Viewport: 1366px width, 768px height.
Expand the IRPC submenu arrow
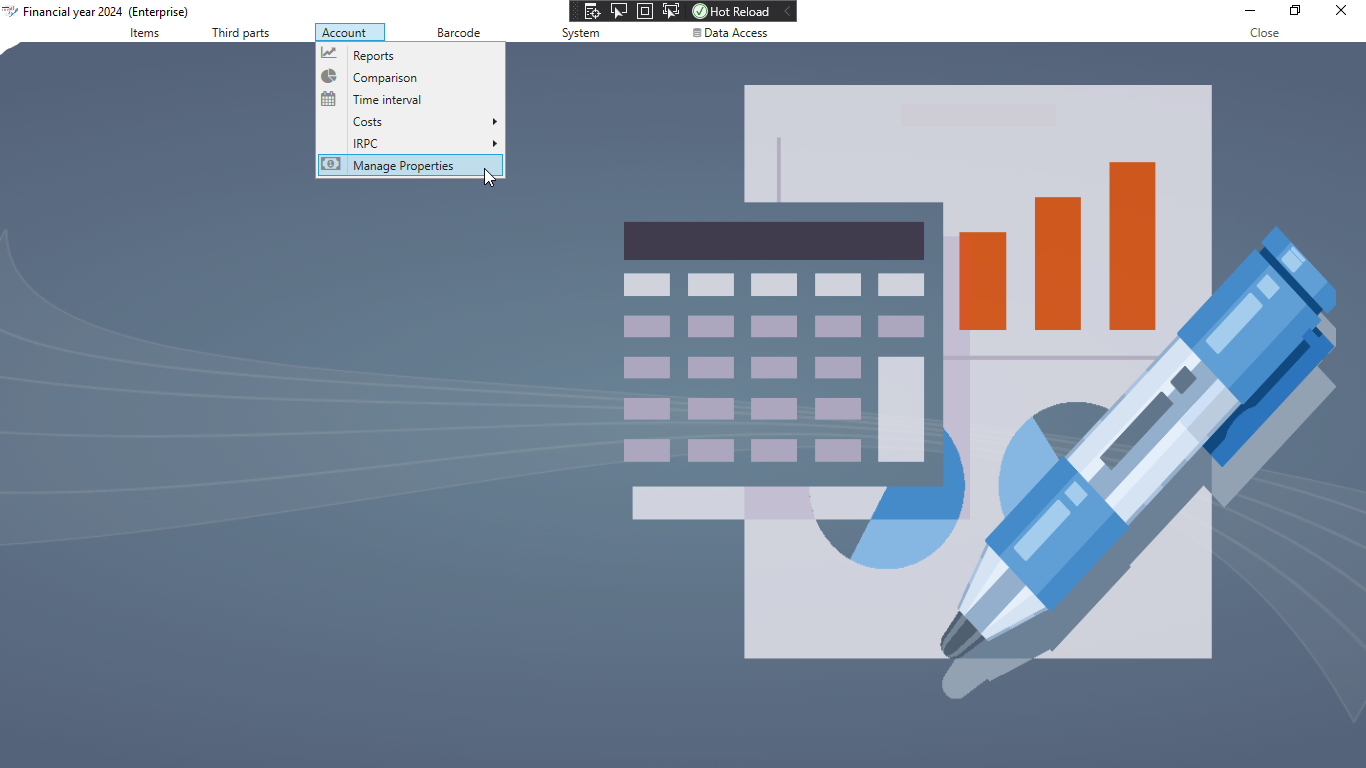[494, 144]
